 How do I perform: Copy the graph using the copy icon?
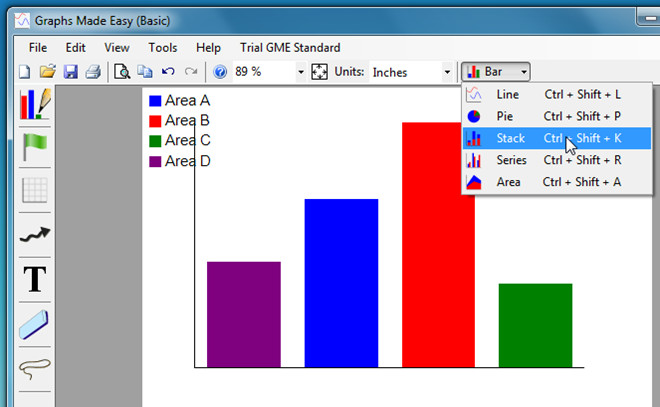pyautogui.click(x=145, y=72)
